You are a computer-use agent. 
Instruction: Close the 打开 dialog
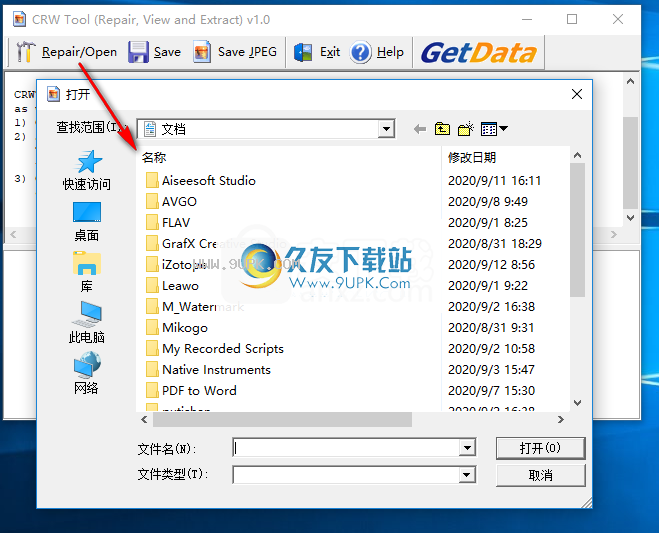click(x=577, y=94)
